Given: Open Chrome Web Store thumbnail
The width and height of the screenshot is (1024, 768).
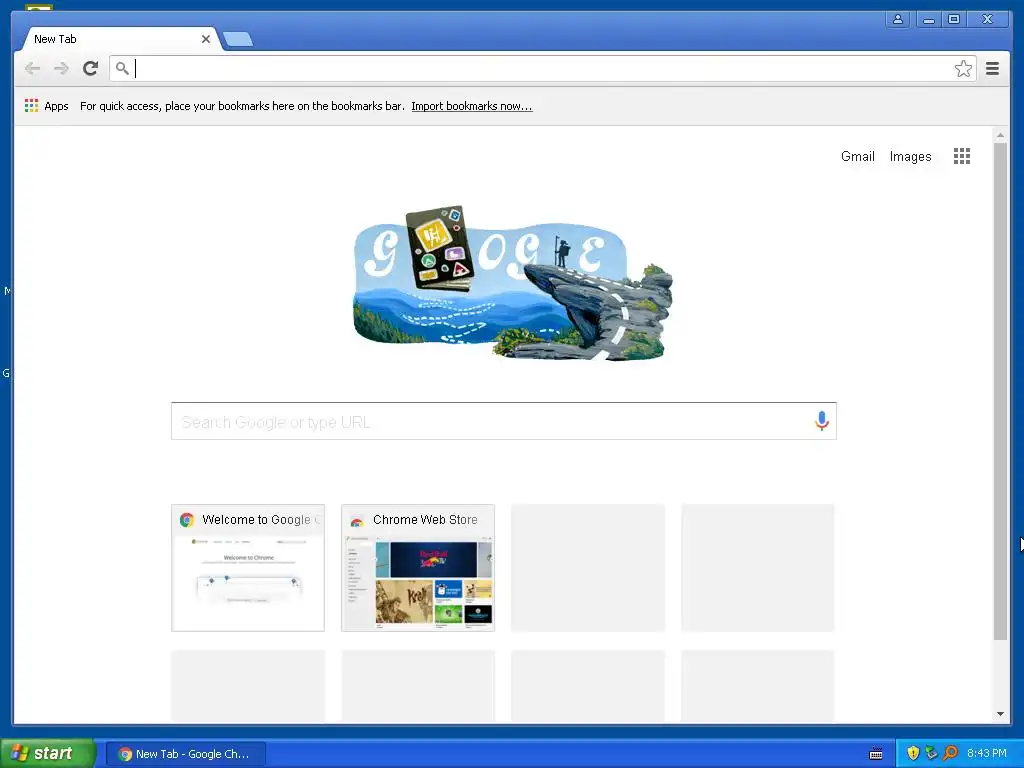Looking at the screenshot, I should pyautogui.click(x=418, y=568).
